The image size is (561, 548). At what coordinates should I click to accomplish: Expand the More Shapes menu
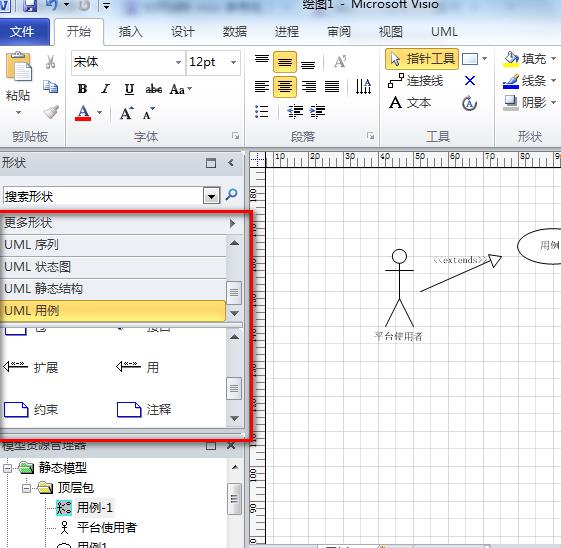(121, 223)
